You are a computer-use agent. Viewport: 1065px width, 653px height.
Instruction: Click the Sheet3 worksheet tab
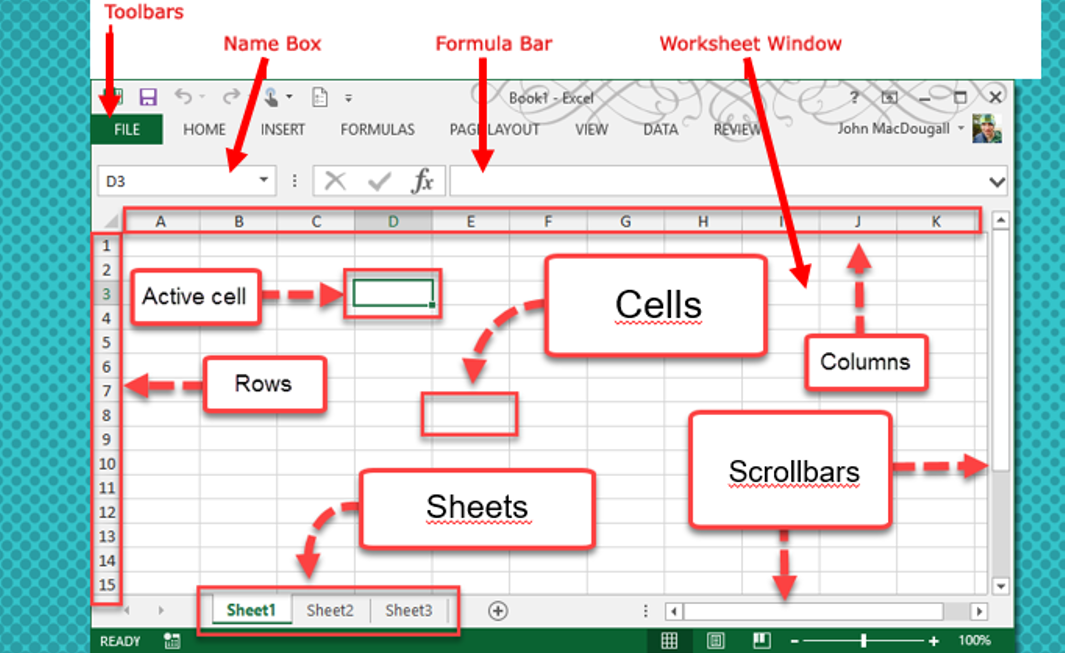tap(409, 610)
